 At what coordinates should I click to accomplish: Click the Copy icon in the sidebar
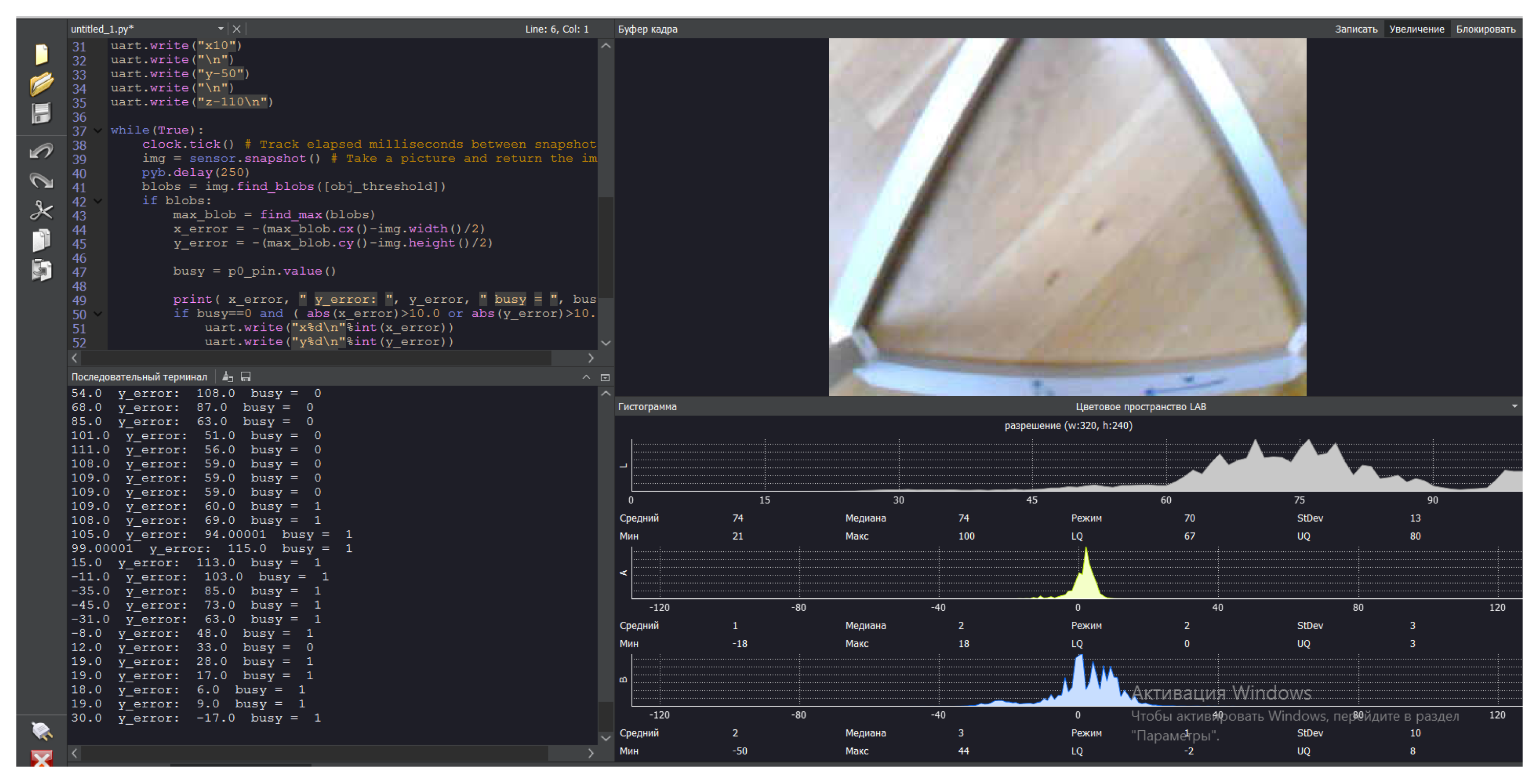coord(41,240)
